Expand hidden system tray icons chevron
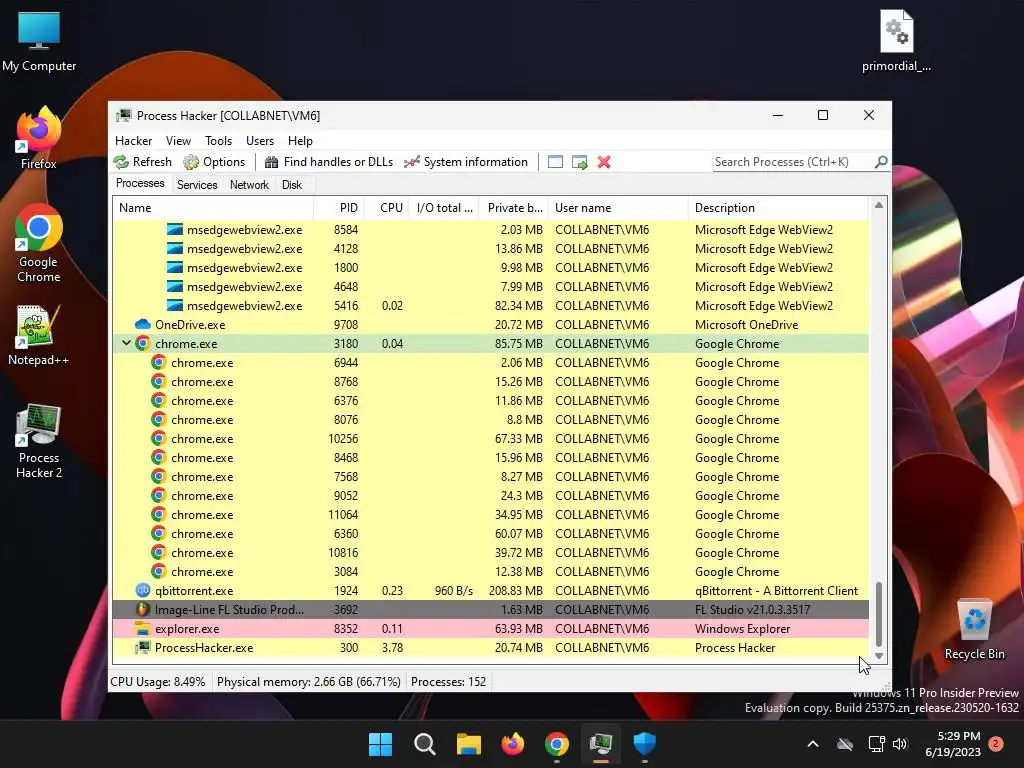 coord(813,744)
